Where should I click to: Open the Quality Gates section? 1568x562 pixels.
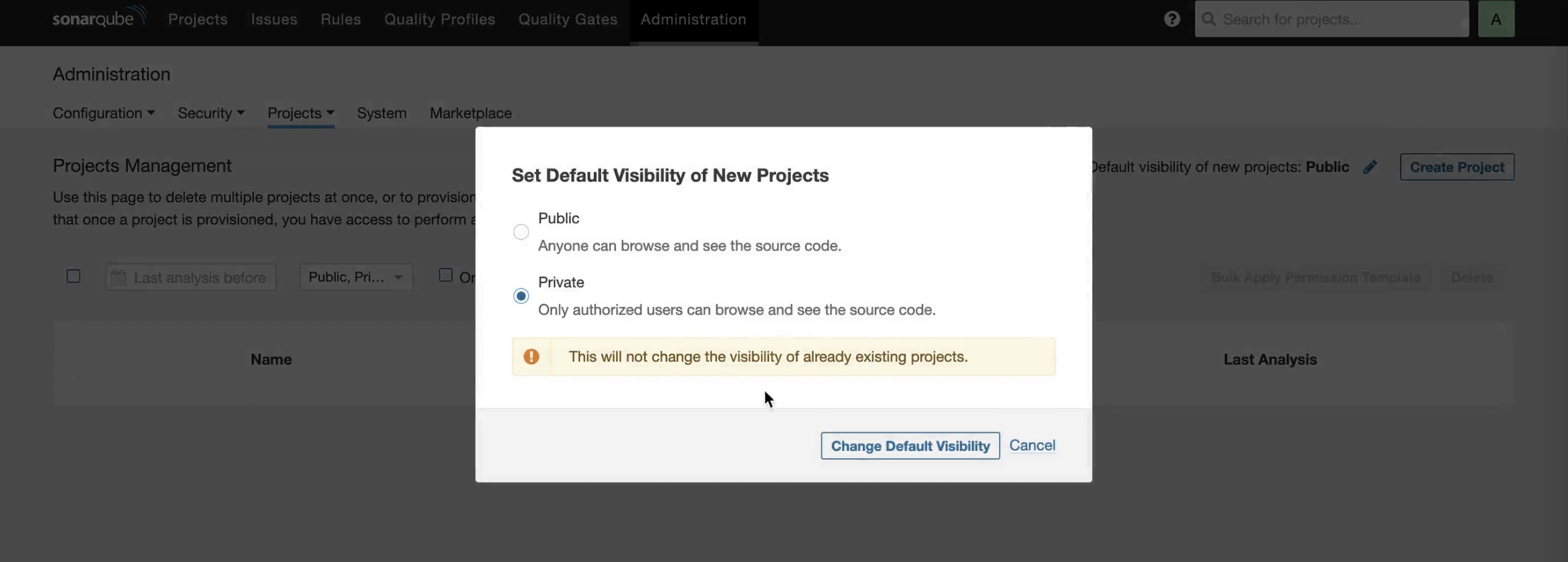pos(568,19)
